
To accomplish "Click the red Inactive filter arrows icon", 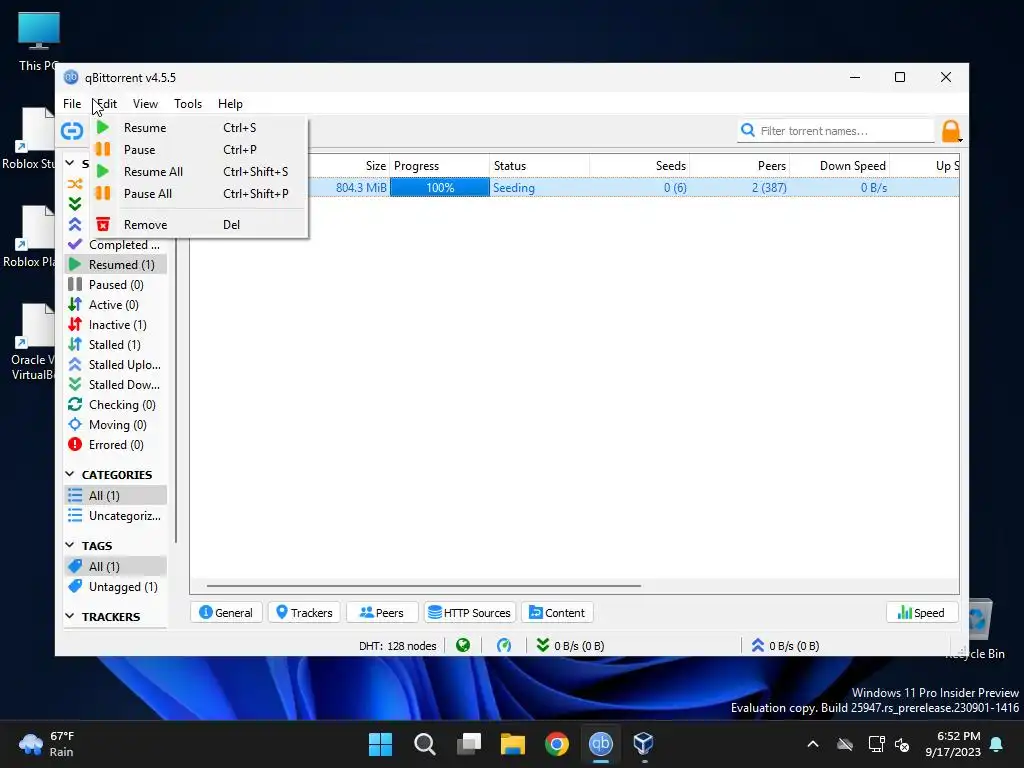I will (75, 325).
